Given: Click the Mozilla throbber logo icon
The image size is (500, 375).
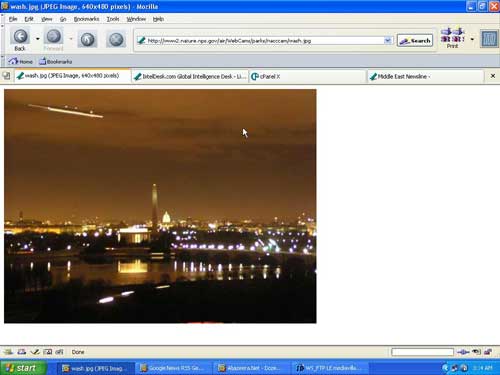Looking at the screenshot, I should click(x=489, y=39).
